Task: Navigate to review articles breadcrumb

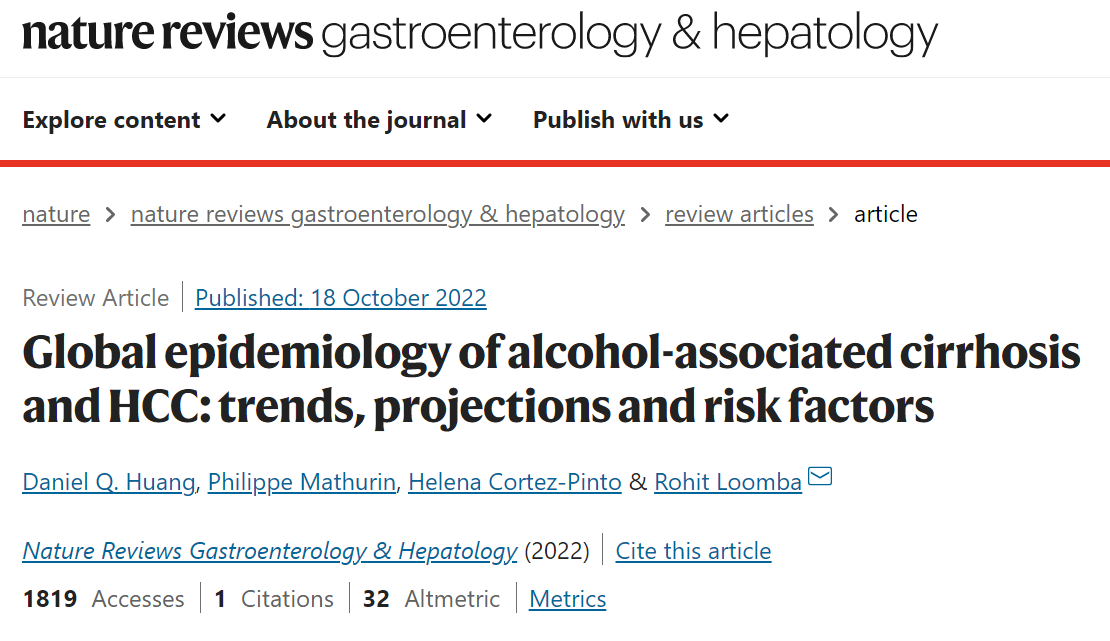Action: click(739, 214)
